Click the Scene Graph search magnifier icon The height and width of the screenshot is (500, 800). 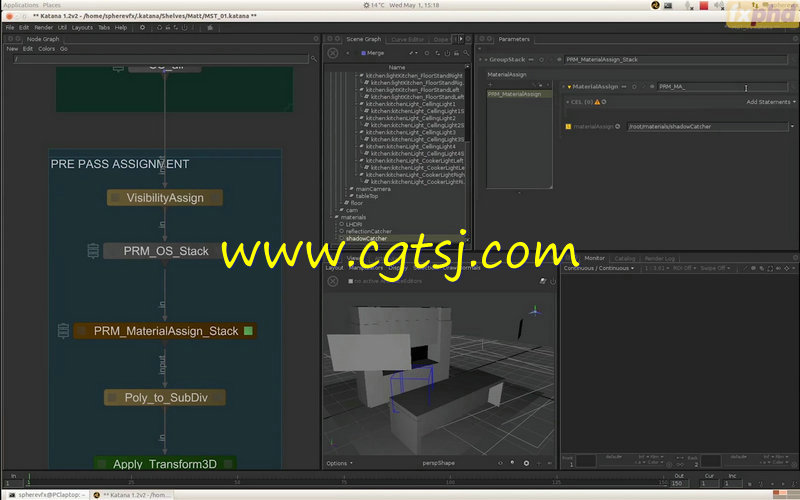[466, 53]
